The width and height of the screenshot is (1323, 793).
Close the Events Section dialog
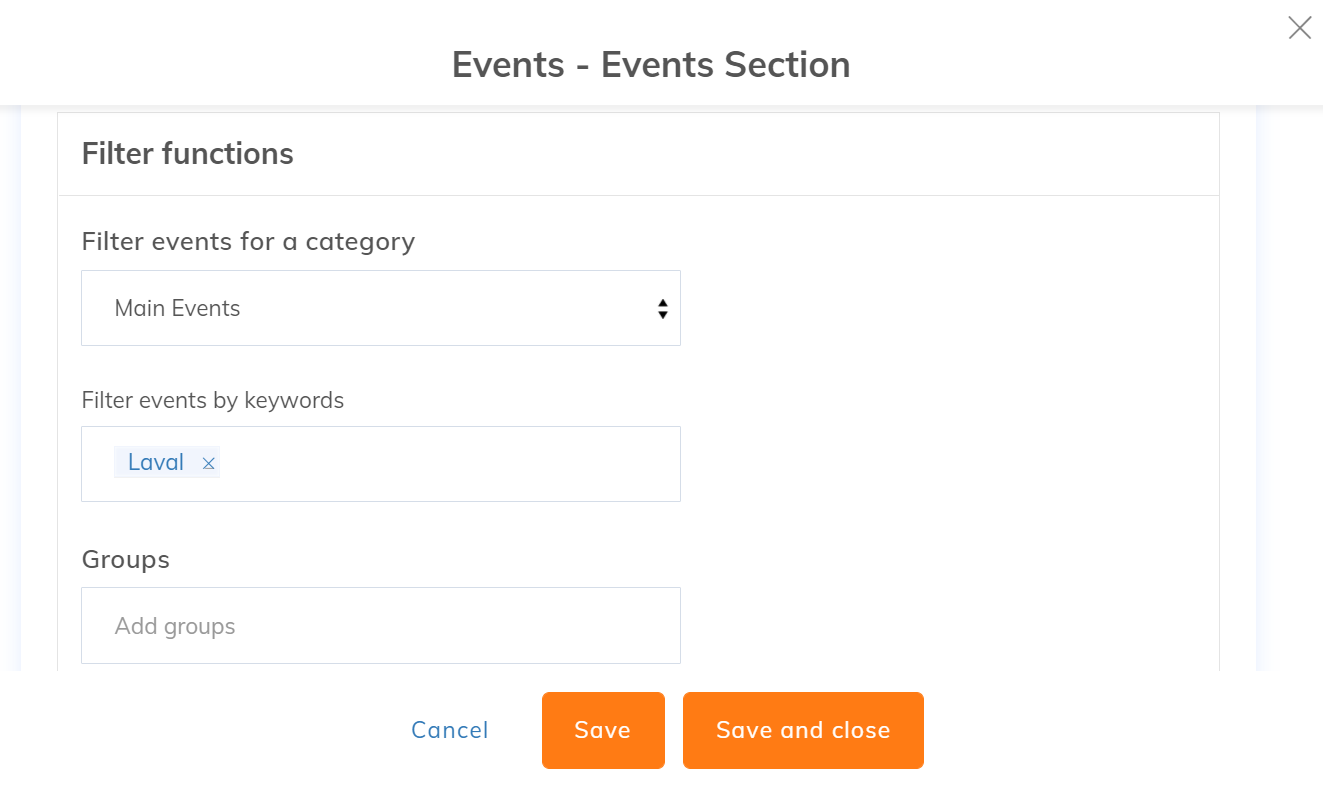point(1299,28)
